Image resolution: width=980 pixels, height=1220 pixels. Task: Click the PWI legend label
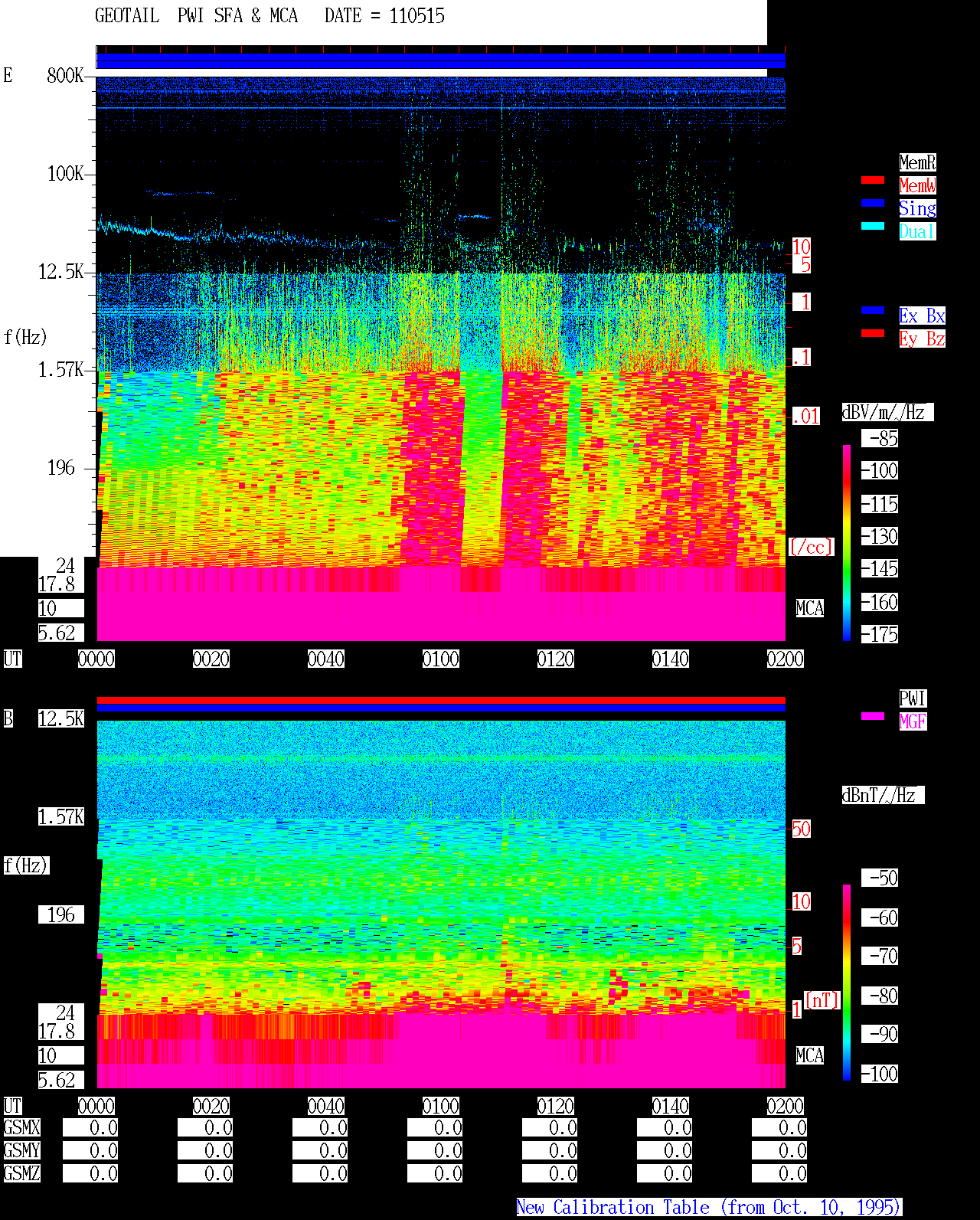[x=913, y=698]
